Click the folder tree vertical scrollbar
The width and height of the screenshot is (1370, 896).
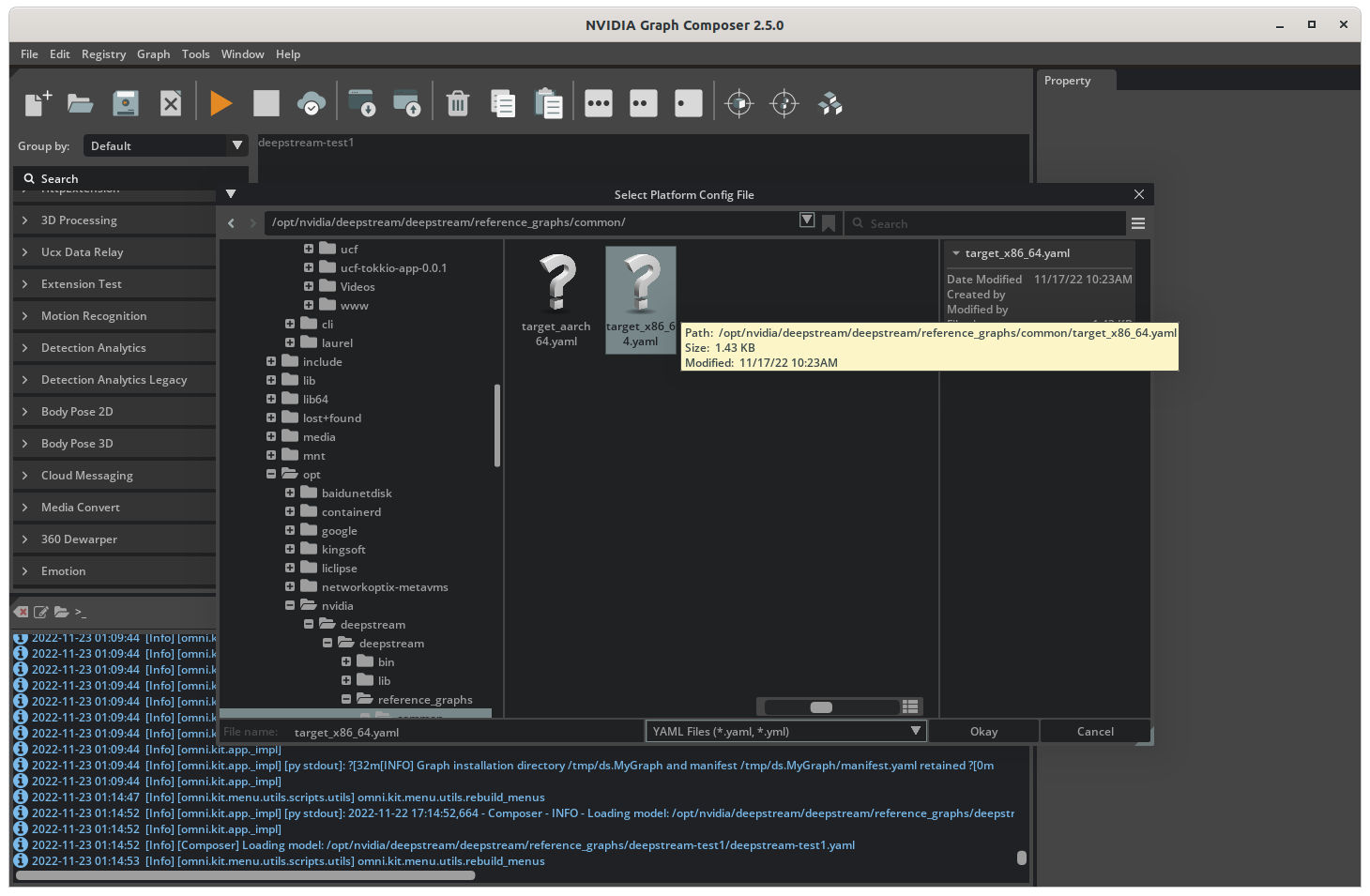click(497, 425)
